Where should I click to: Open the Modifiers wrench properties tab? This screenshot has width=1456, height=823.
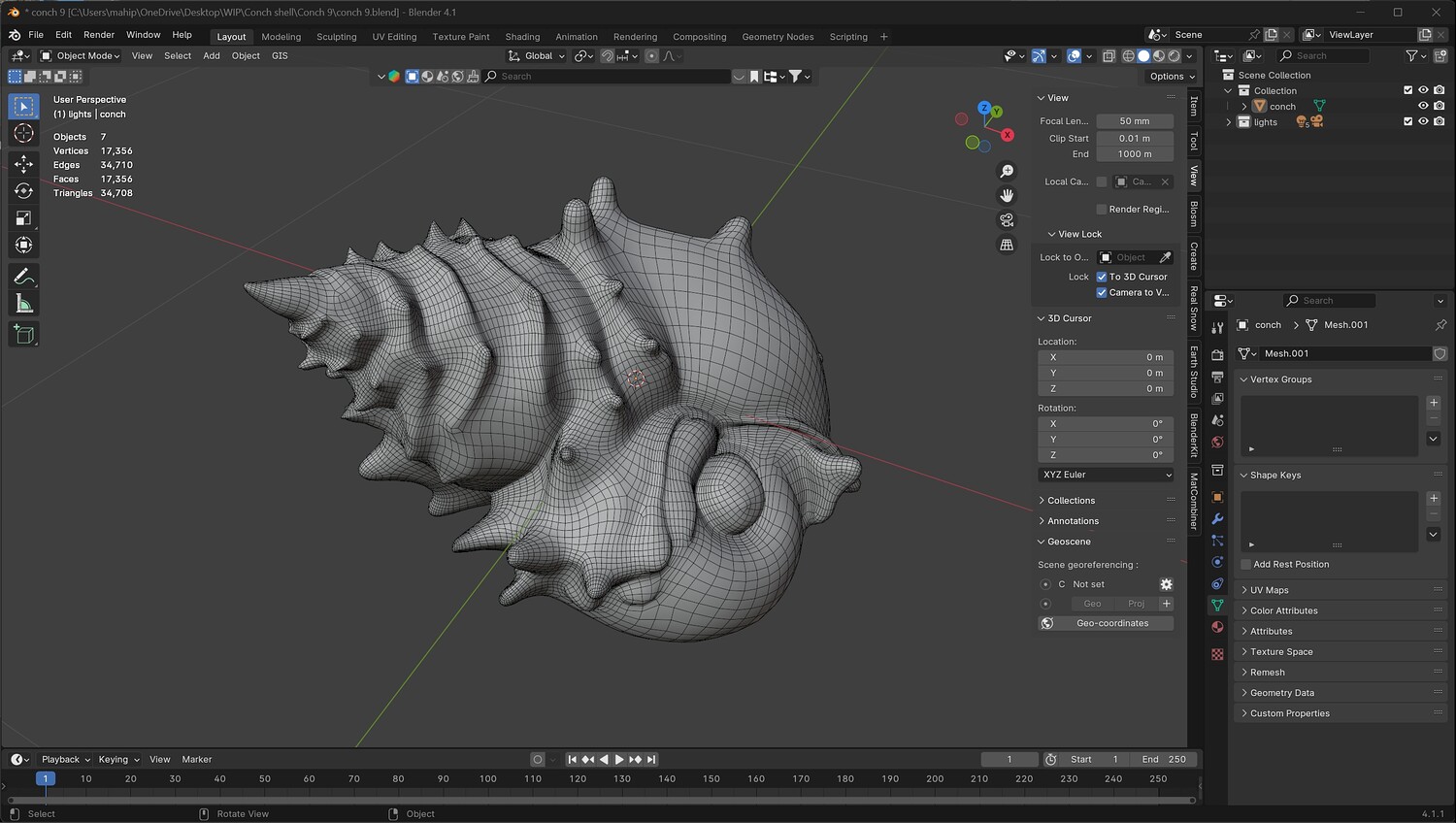[x=1217, y=519]
